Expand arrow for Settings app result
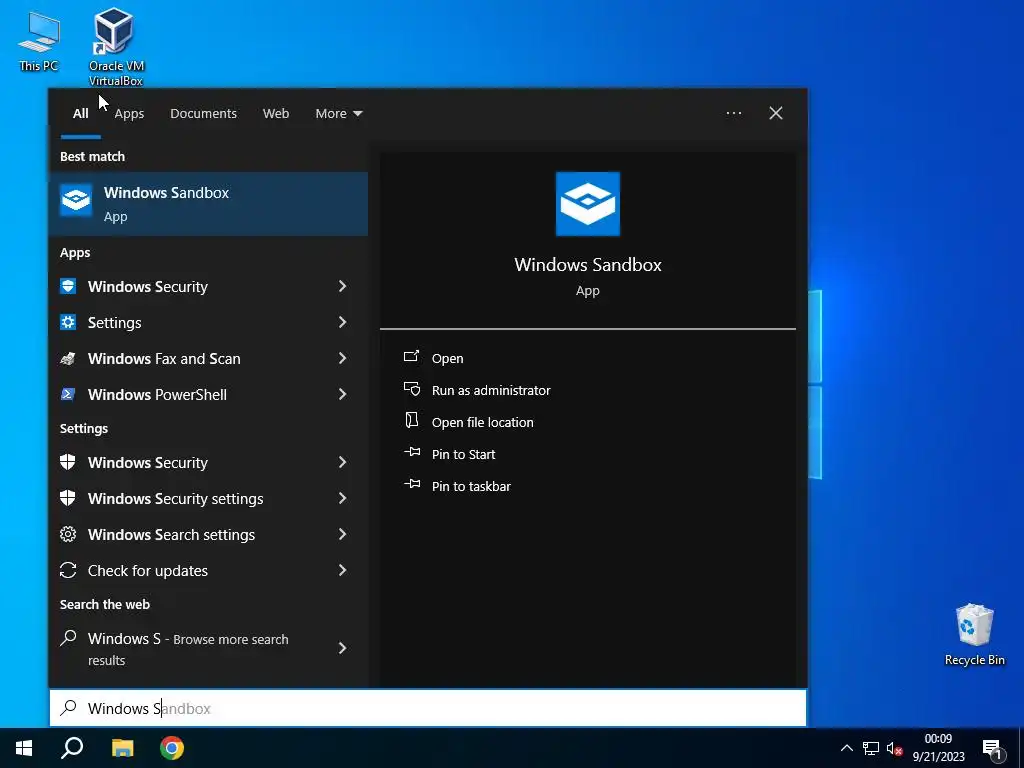Viewport: 1024px width, 768px height. point(342,322)
